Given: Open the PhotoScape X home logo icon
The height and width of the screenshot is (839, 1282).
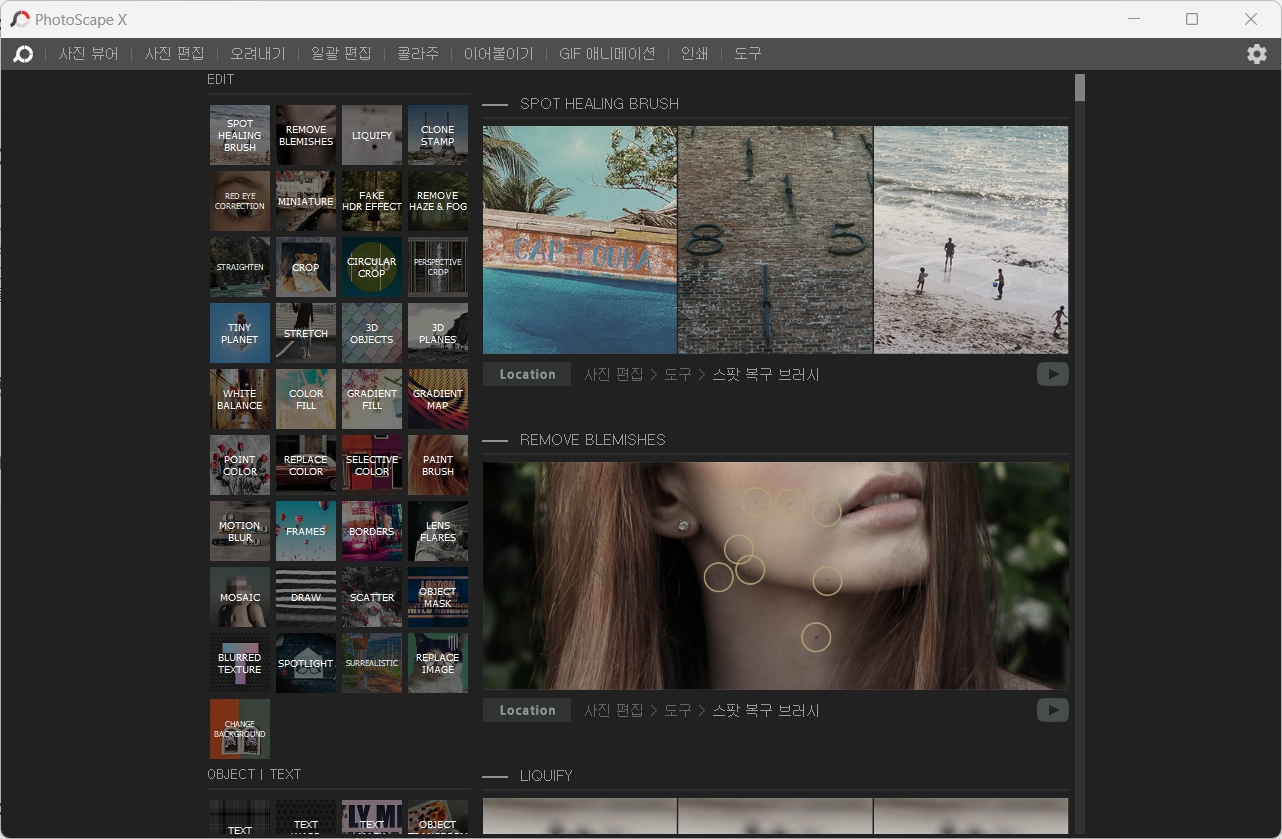Looking at the screenshot, I should click(x=23, y=54).
